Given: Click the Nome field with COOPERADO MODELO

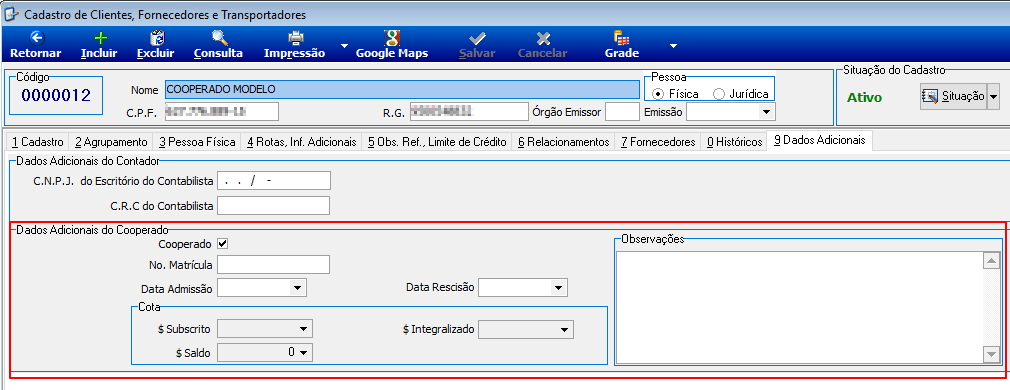Looking at the screenshot, I should (402, 90).
